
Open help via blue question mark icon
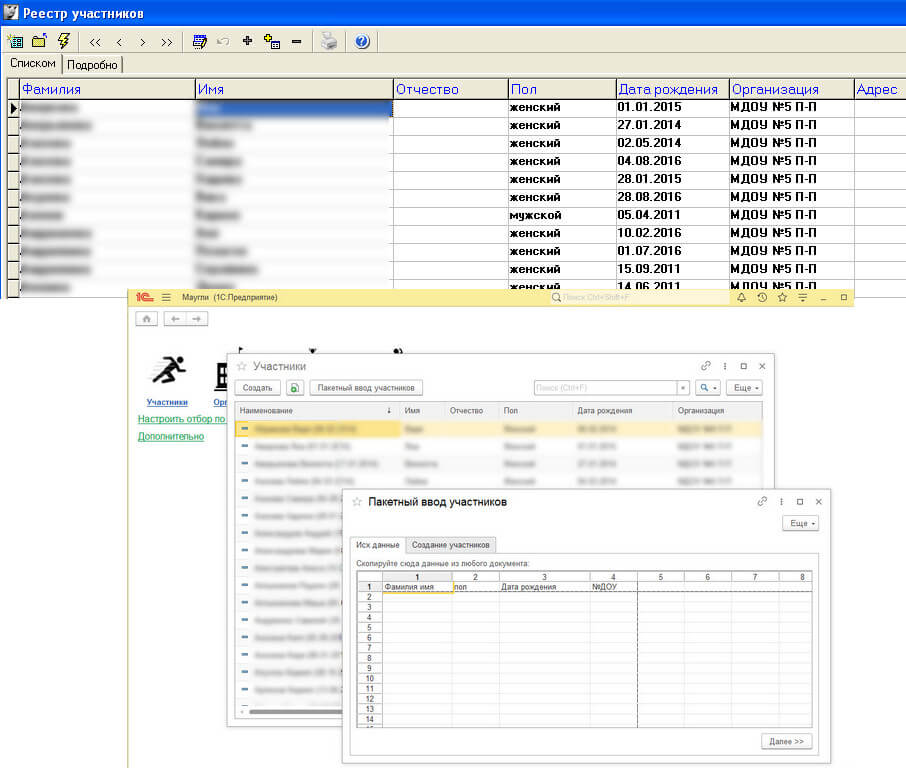pyautogui.click(x=362, y=41)
